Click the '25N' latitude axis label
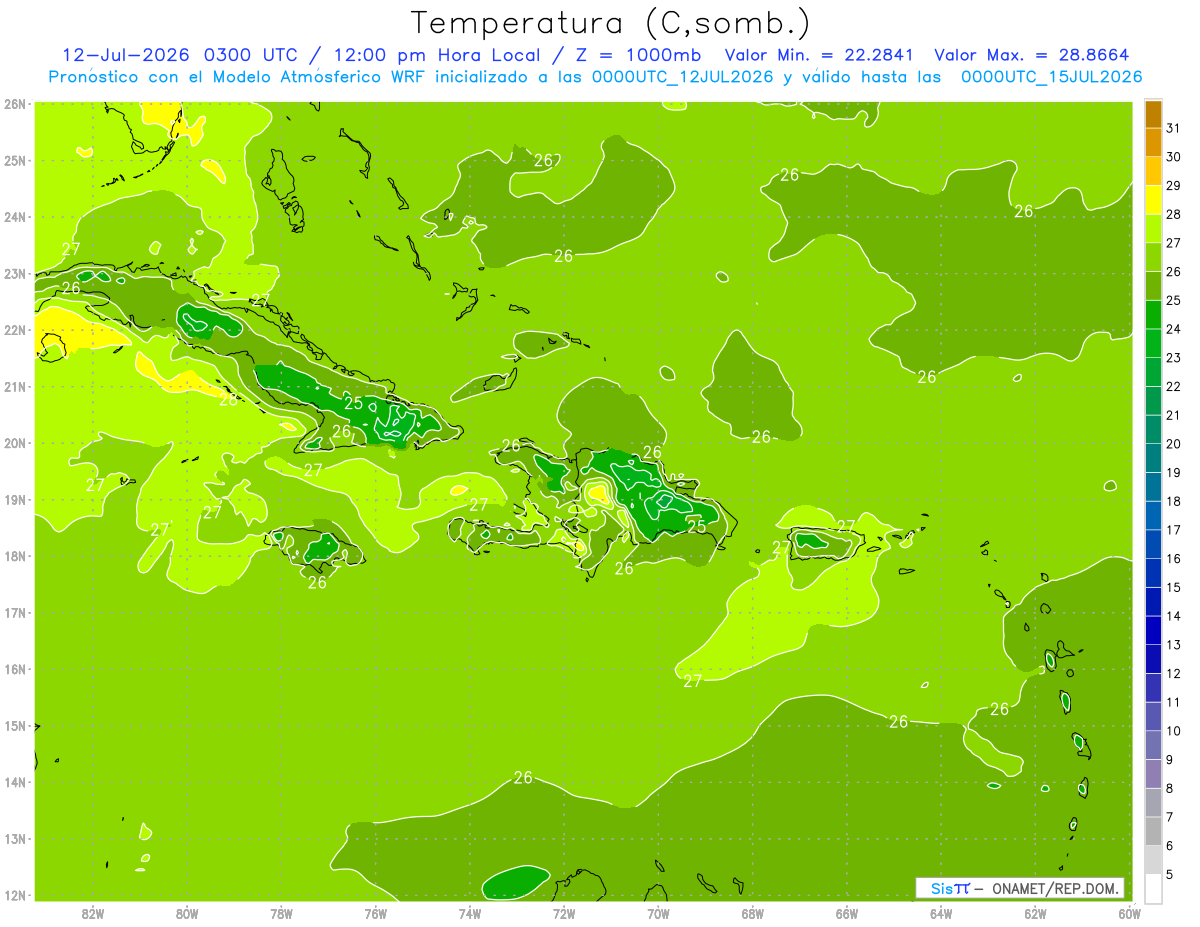 (x=14, y=160)
